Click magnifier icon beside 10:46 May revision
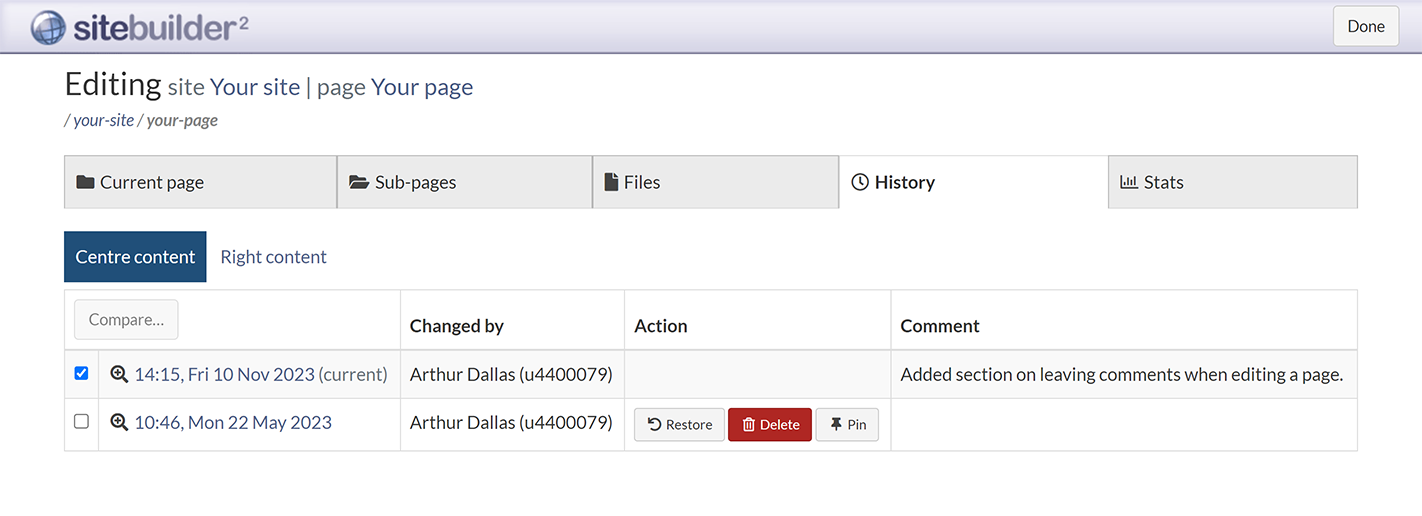Screen dimensions: 1422x516 pyautogui.click(x=119, y=423)
